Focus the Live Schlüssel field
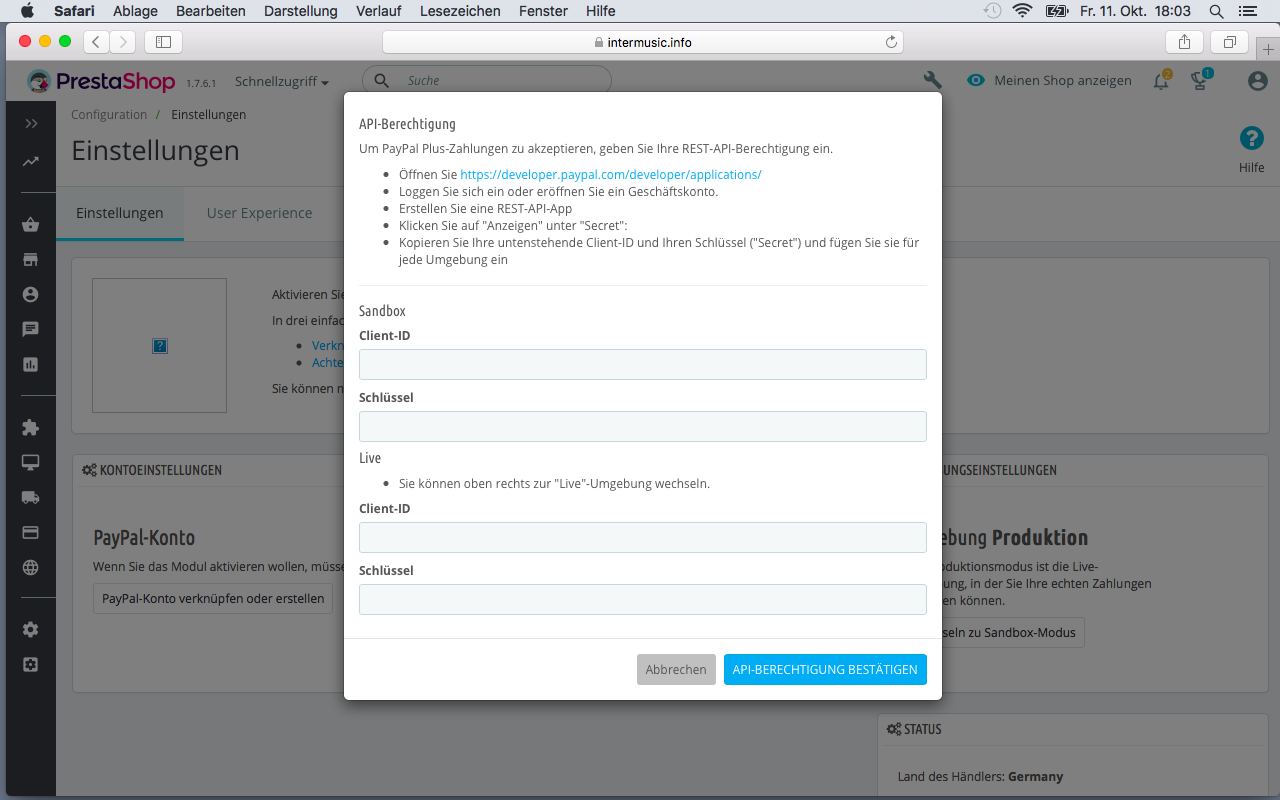The image size is (1280, 800). click(x=643, y=600)
